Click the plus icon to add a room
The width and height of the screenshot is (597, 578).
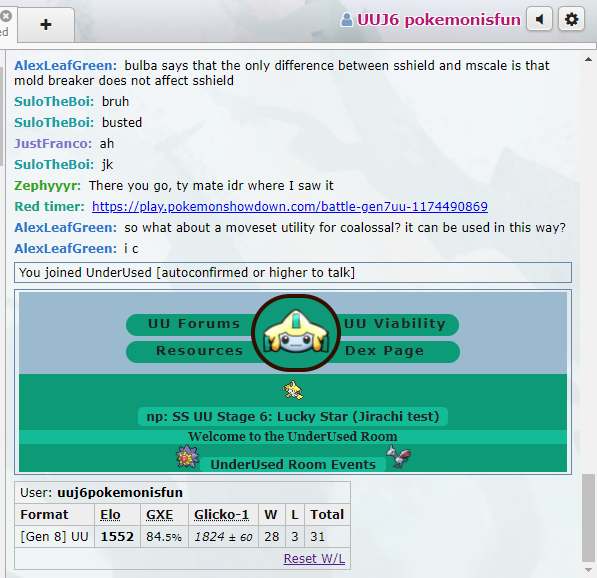point(46,25)
